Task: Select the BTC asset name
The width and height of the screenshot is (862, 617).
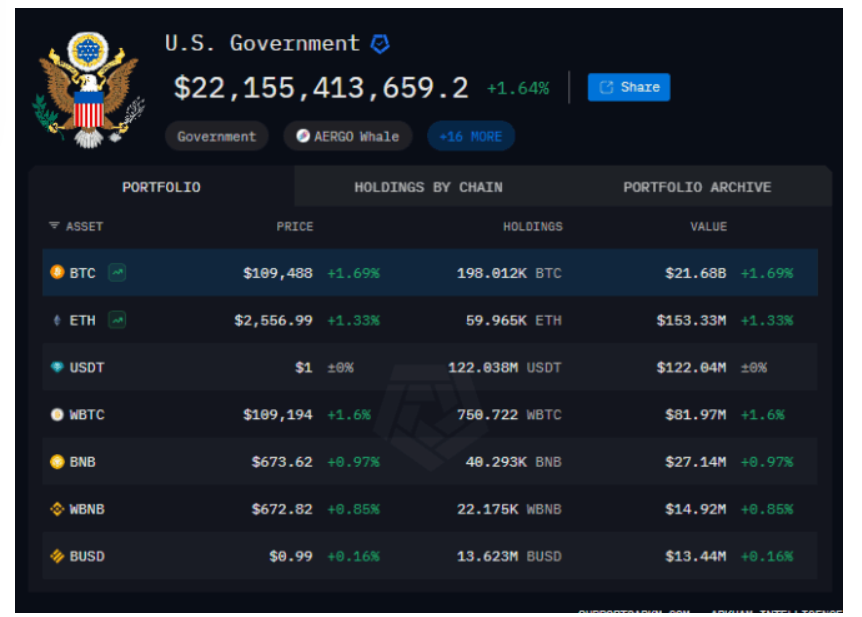Action: tap(82, 273)
